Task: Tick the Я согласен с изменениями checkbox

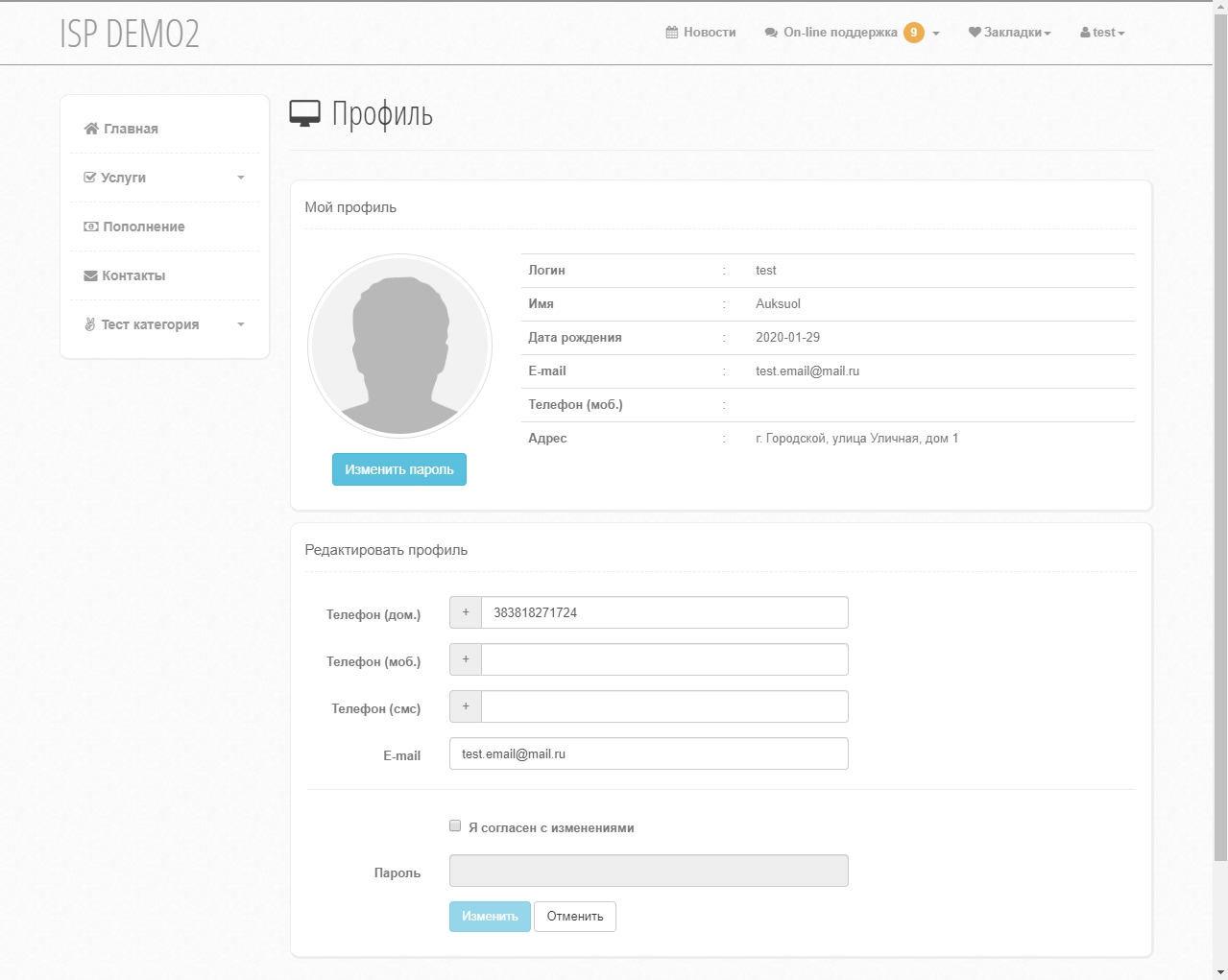Action: click(455, 825)
